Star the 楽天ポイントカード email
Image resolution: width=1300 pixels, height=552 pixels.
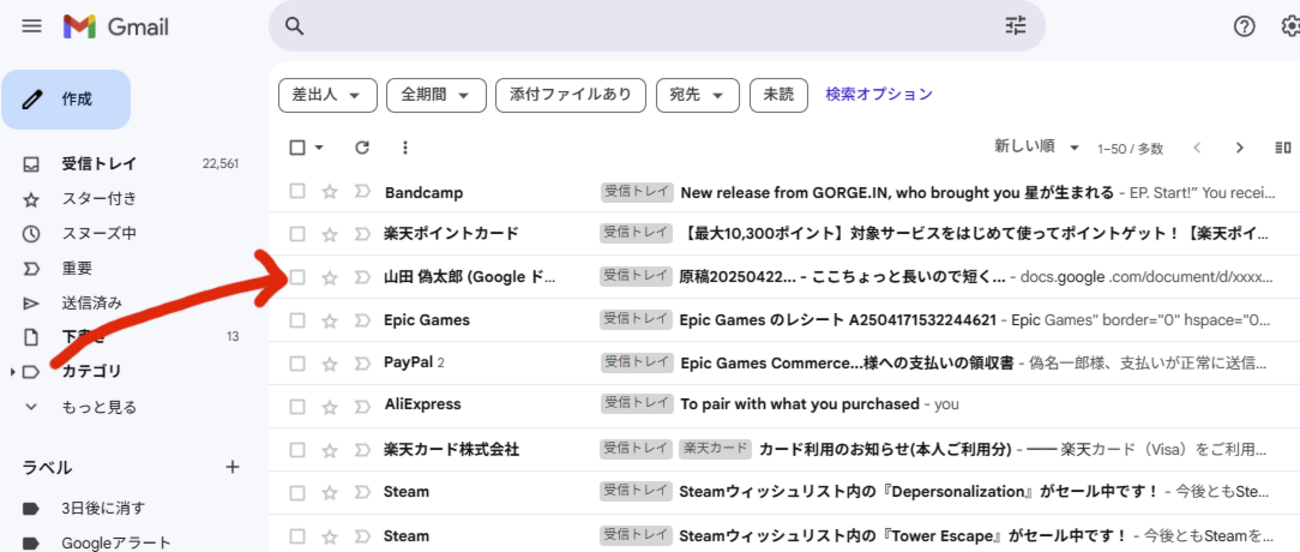point(329,234)
